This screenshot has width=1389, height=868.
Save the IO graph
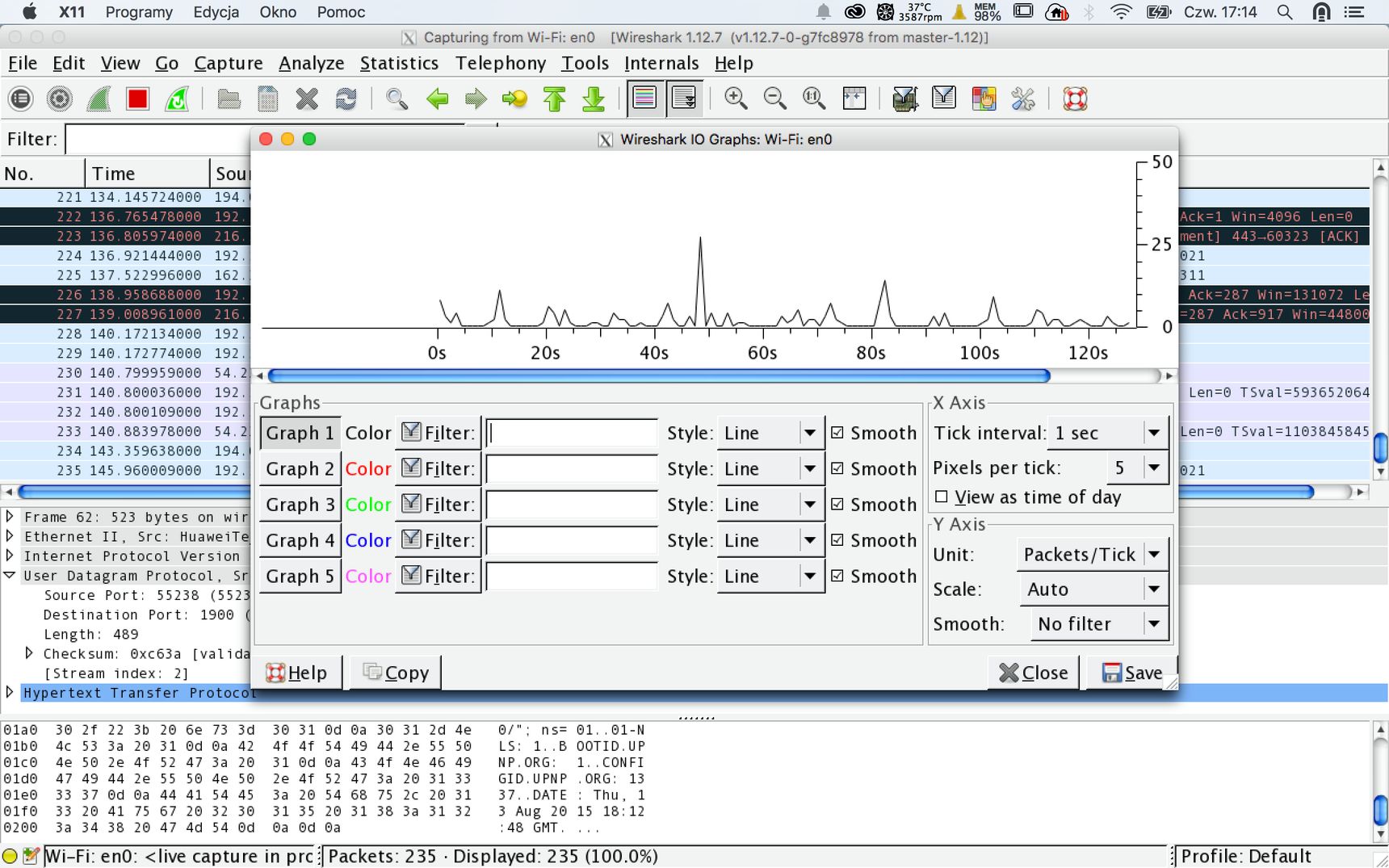point(1131,673)
